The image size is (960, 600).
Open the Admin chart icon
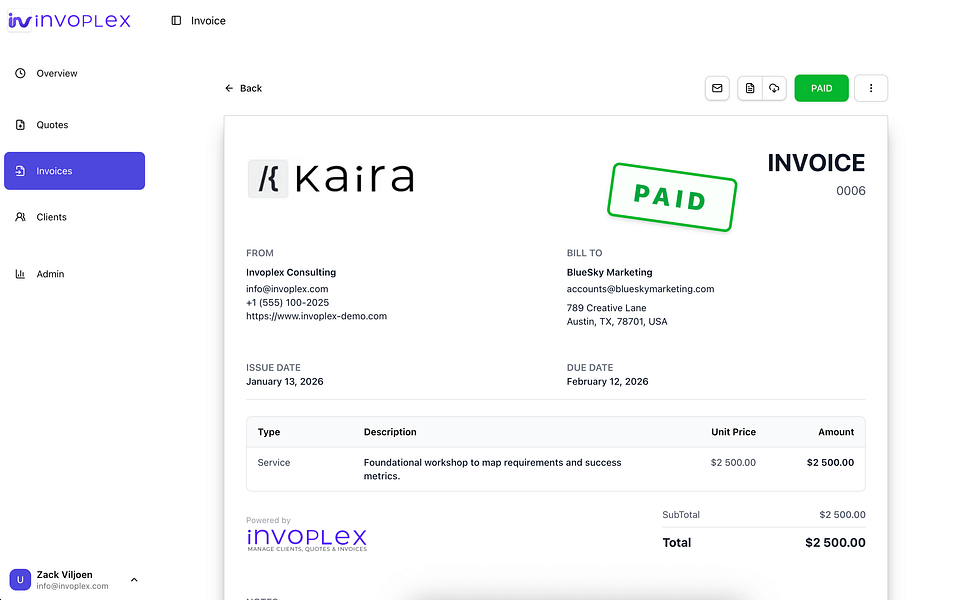pyautogui.click(x=20, y=274)
